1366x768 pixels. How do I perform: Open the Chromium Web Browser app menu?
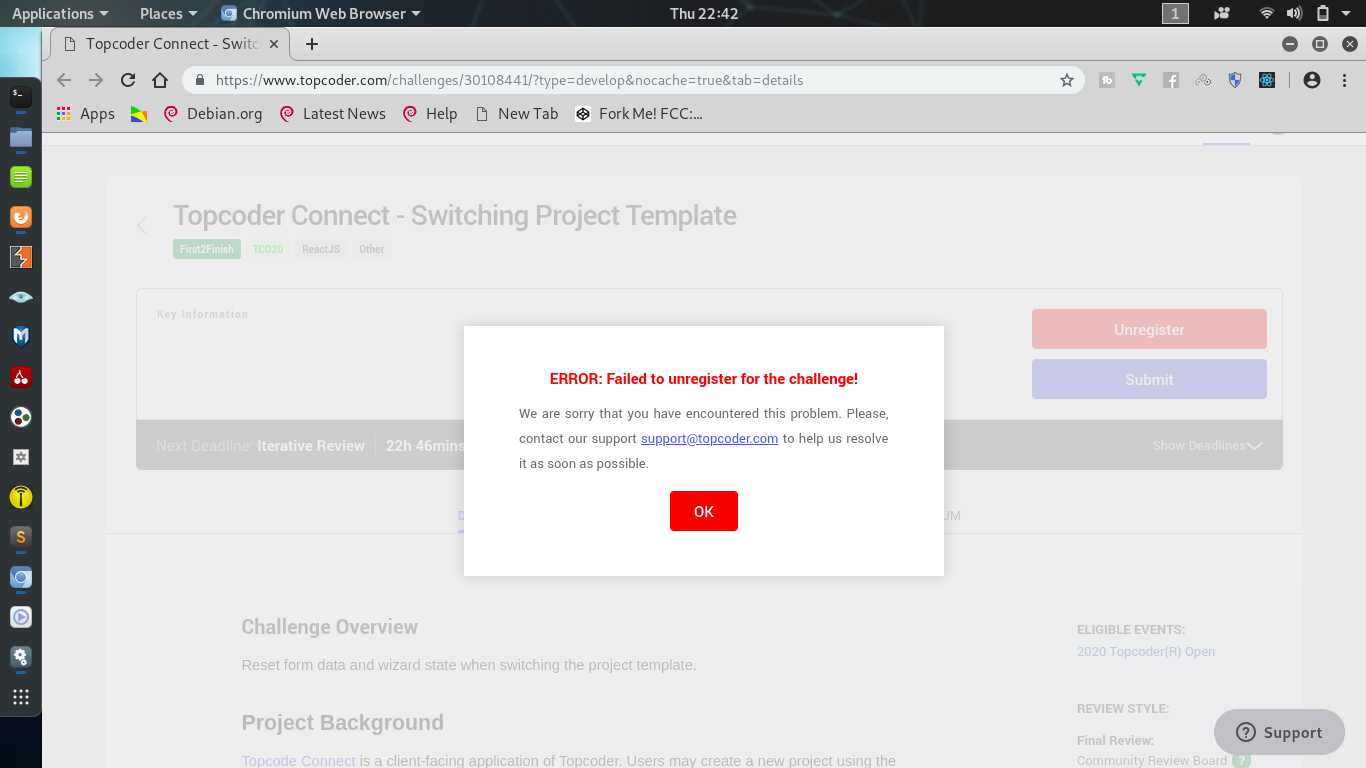(x=321, y=13)
